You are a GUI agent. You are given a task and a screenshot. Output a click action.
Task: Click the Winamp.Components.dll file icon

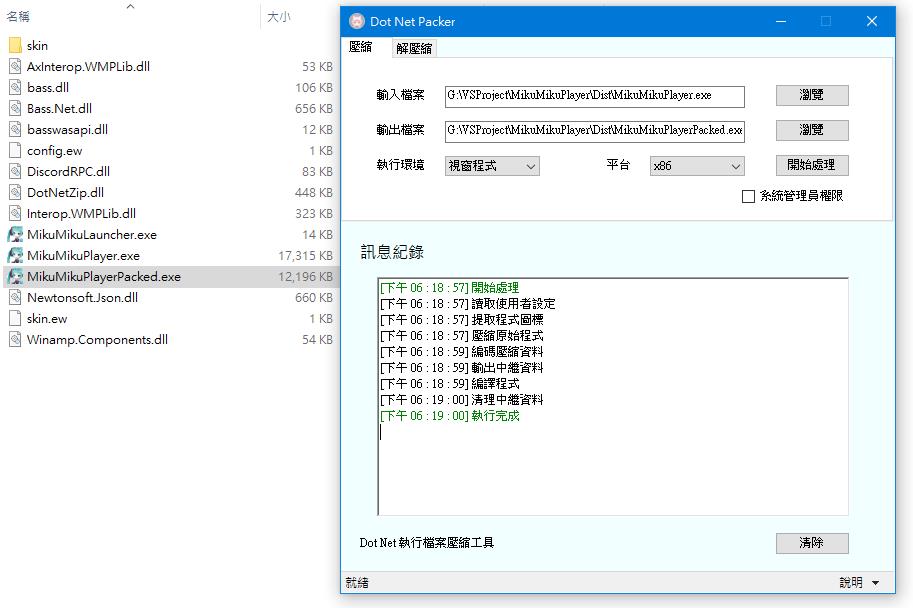tap(15, 340)
